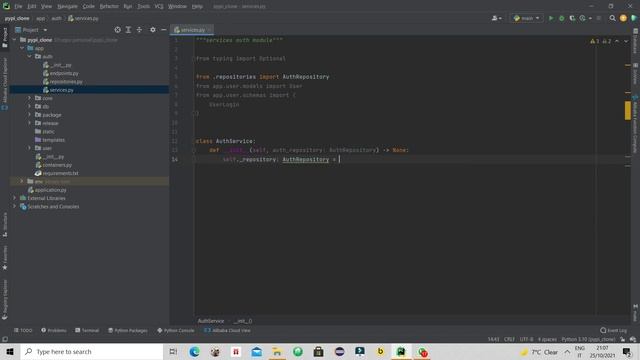Expand the package folder
The image size is (640, 360).
click(x=29, y=115)
